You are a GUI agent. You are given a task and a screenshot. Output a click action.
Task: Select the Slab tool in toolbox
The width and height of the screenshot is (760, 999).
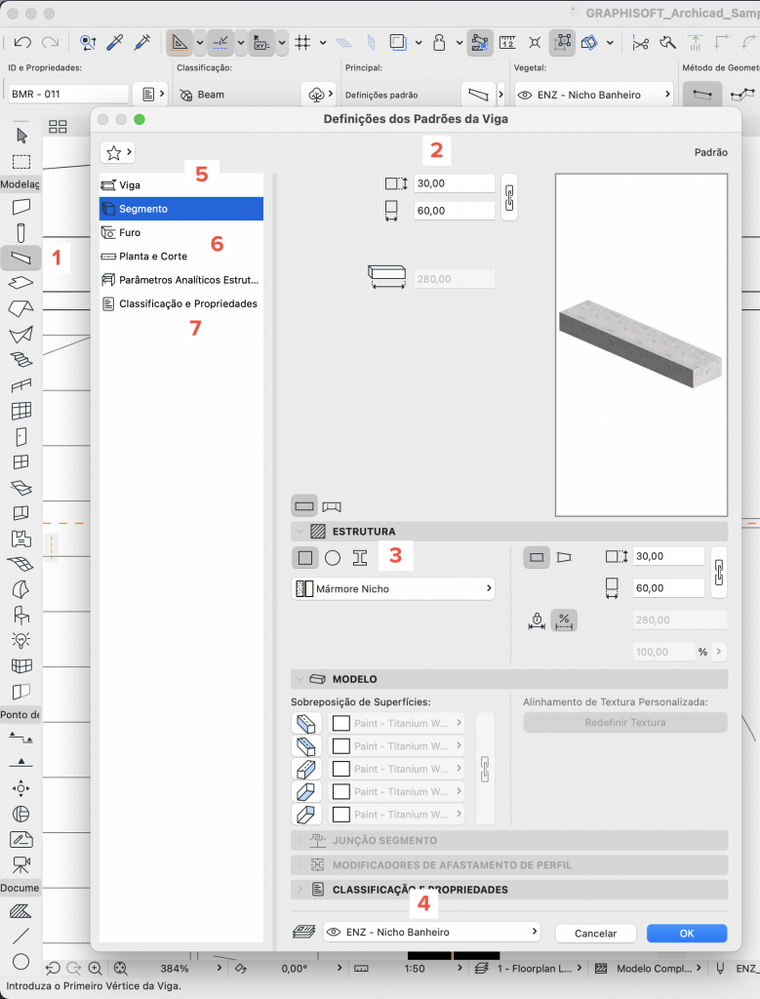point(21,283)
